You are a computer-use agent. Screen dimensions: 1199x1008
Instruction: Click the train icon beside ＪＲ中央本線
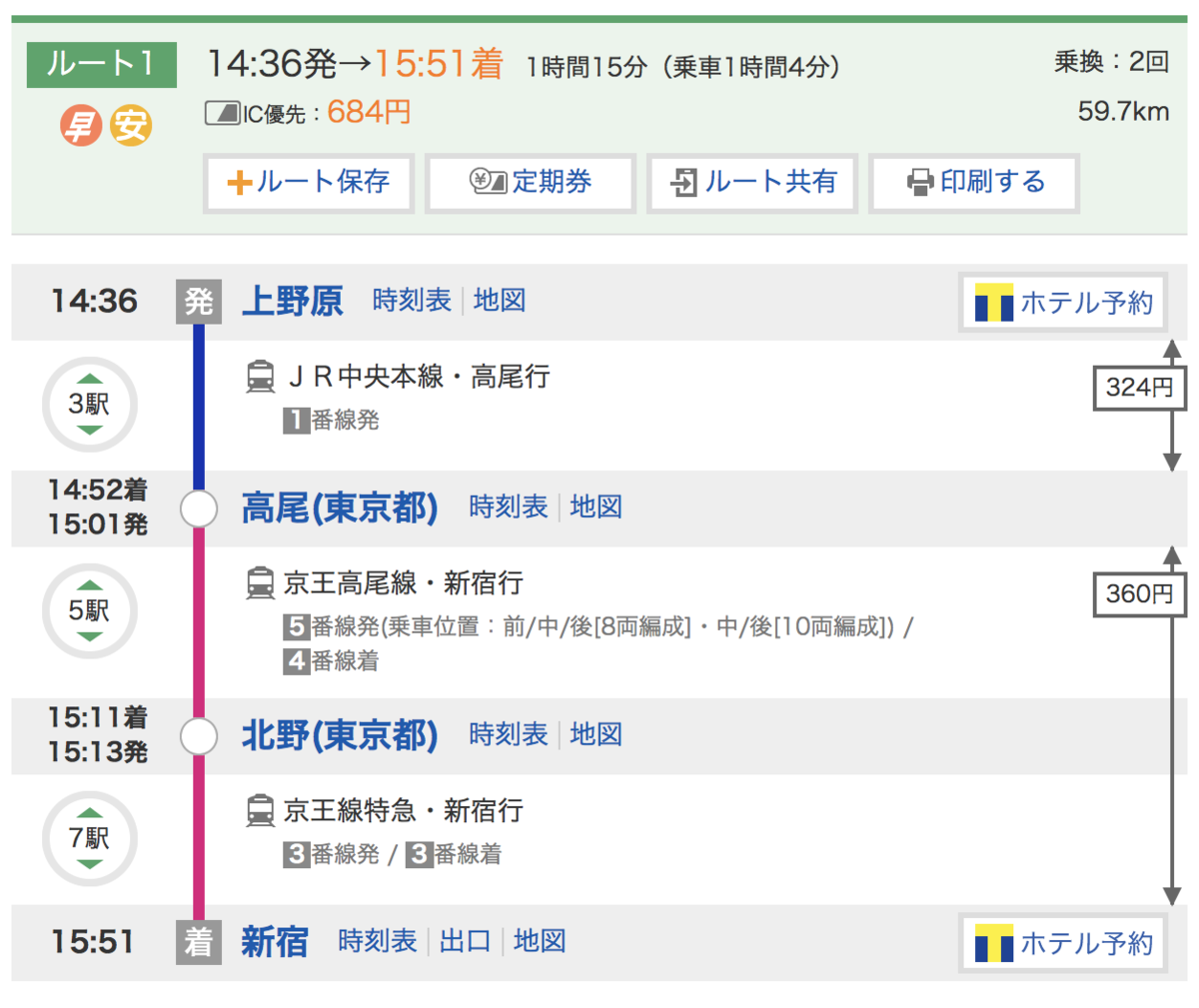pyautogui.click(x=260, y=377)
